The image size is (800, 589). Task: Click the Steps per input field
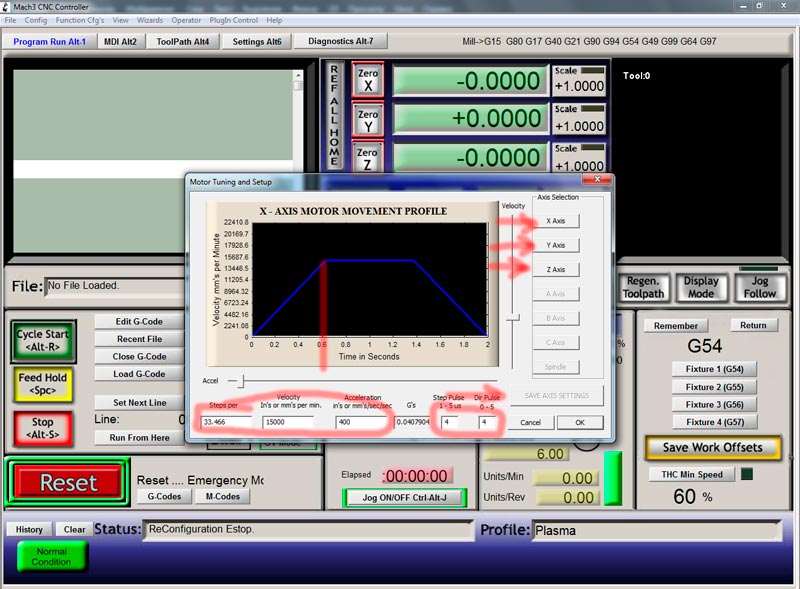click(x=227, y=422)
